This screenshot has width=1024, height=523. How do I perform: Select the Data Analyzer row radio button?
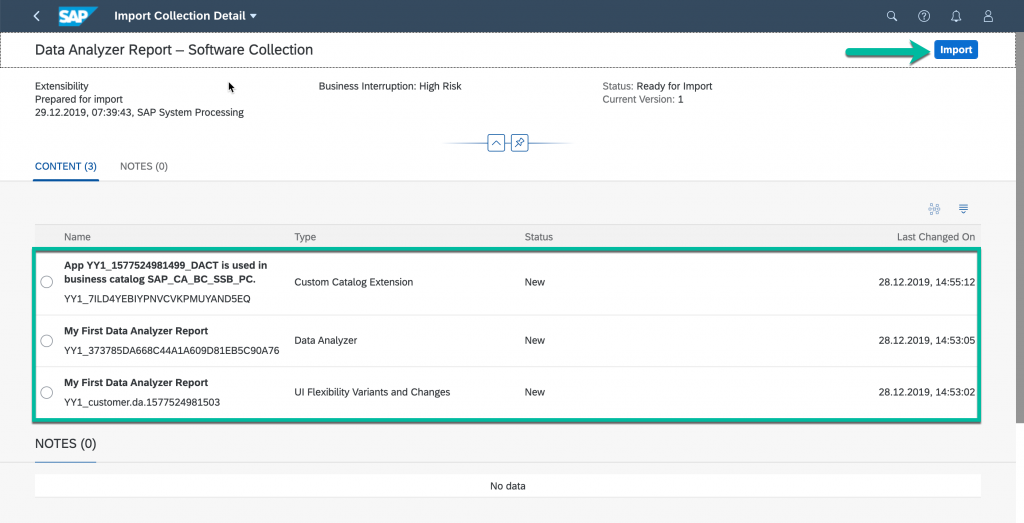coord(46,341)
